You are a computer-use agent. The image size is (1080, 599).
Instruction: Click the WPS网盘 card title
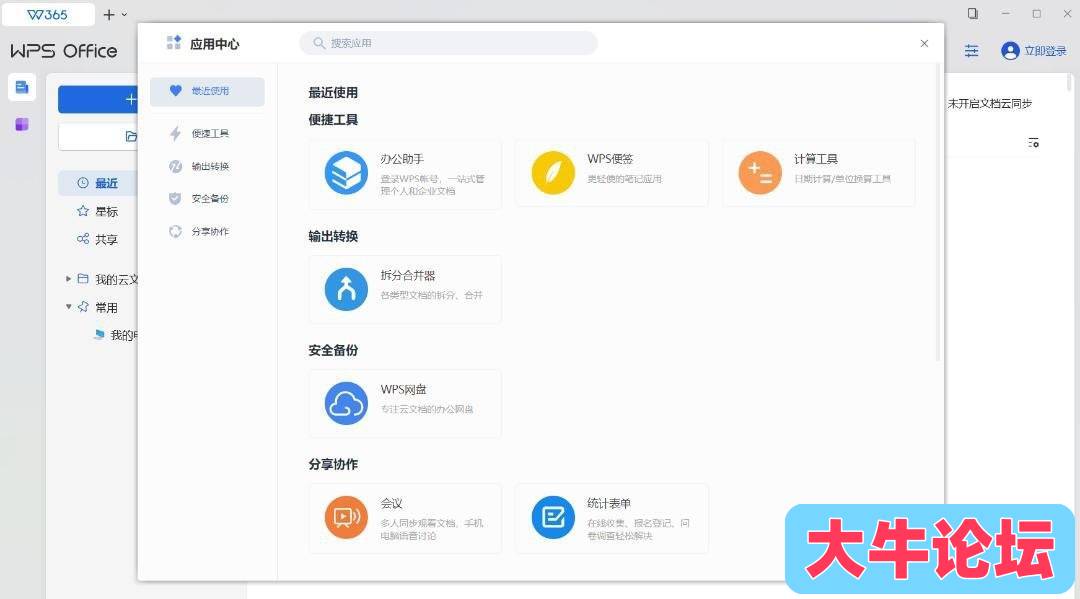click(x=404, y=390)
